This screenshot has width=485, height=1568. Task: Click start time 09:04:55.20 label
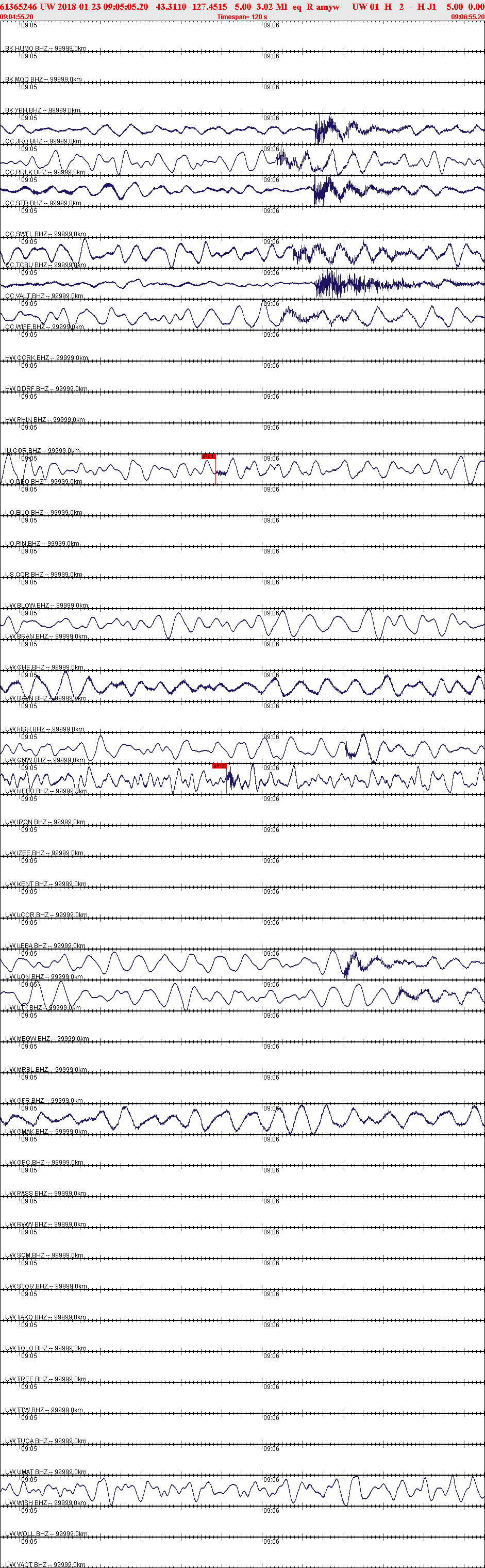tap(16, 17)
